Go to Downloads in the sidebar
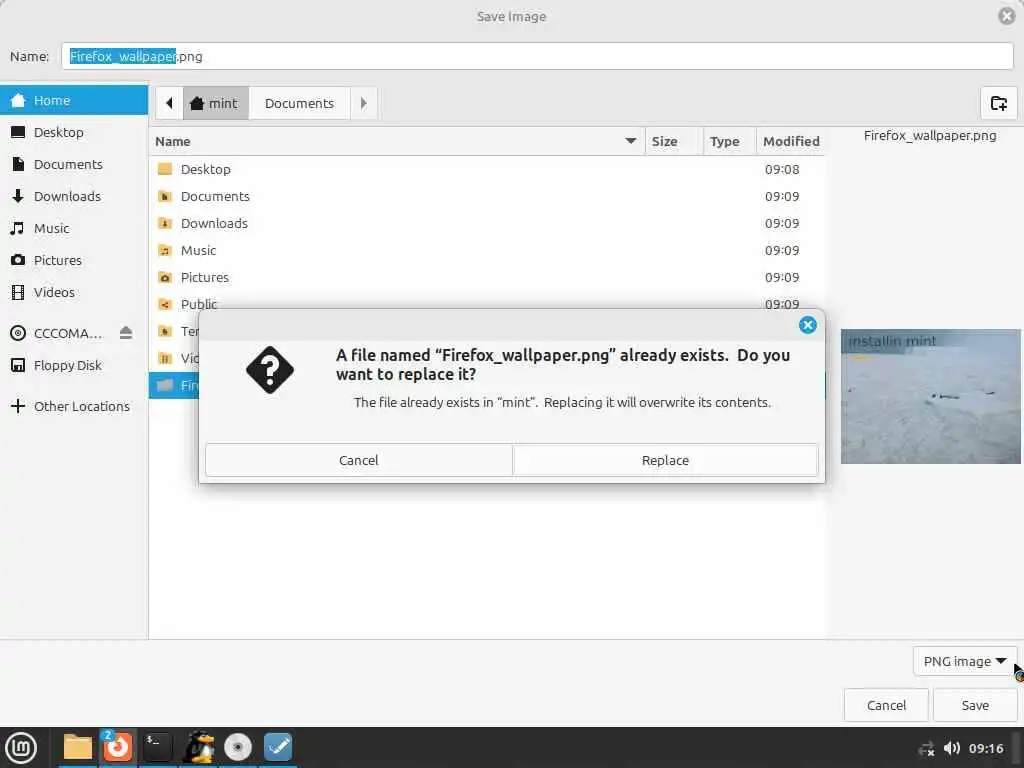Screen dimensions: 1024x768 (74, 197)
